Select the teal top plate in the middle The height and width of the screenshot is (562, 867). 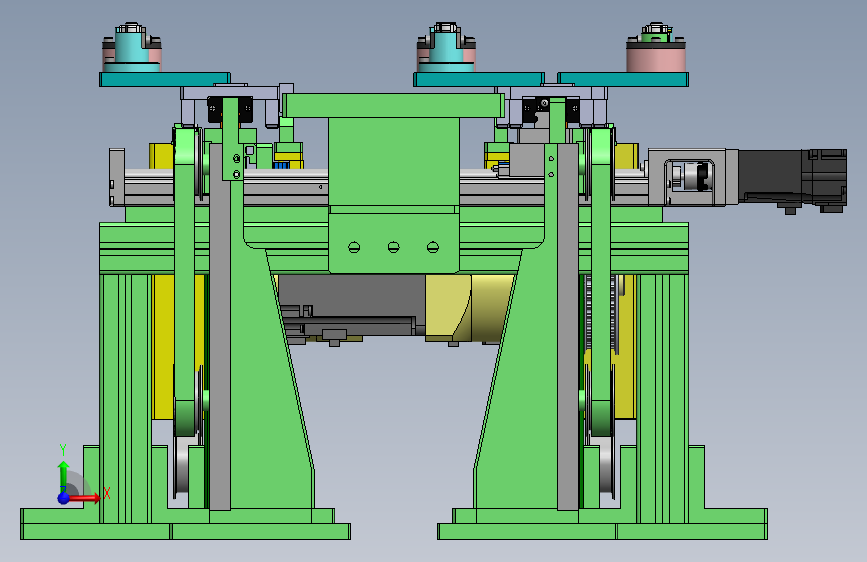(x=479, y=79)
